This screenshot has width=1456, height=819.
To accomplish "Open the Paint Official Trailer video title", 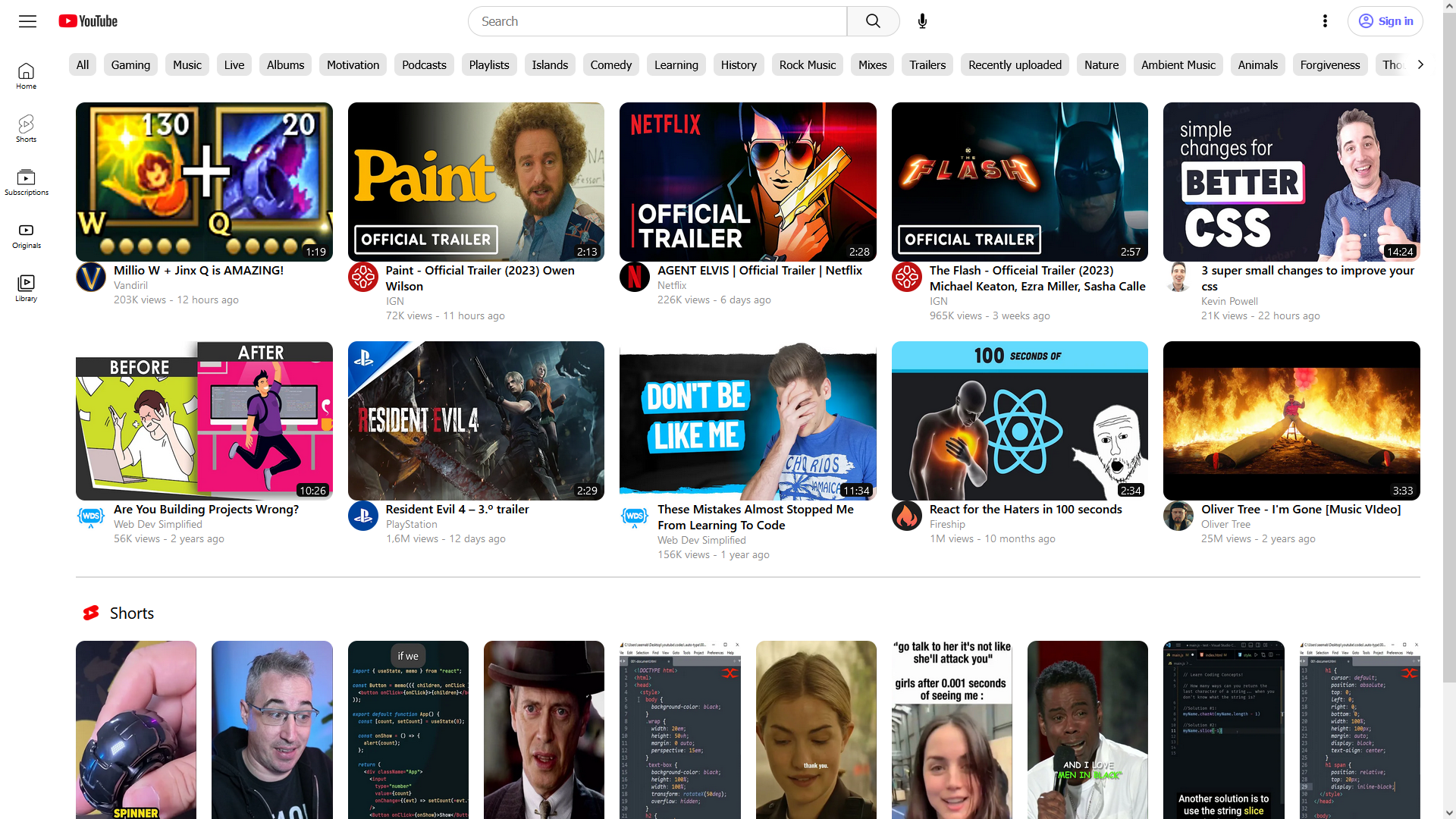I will click(x=479, y=278).
